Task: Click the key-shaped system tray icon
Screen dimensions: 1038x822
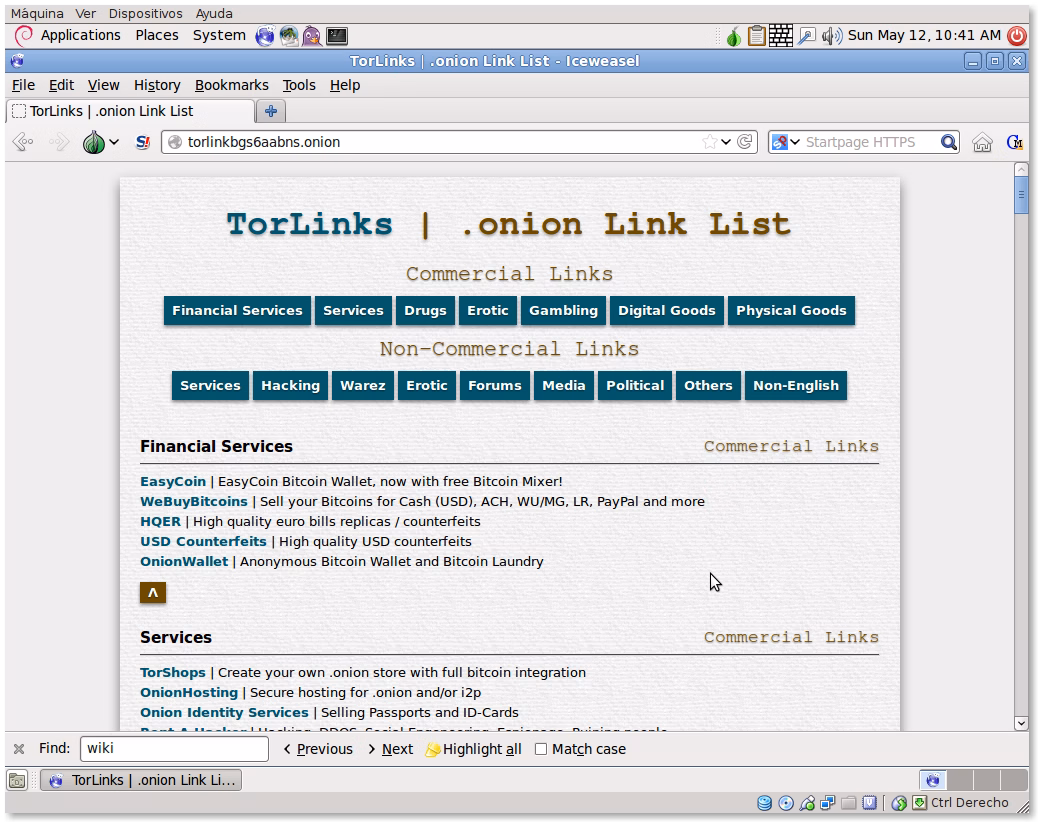Action: 806,36
